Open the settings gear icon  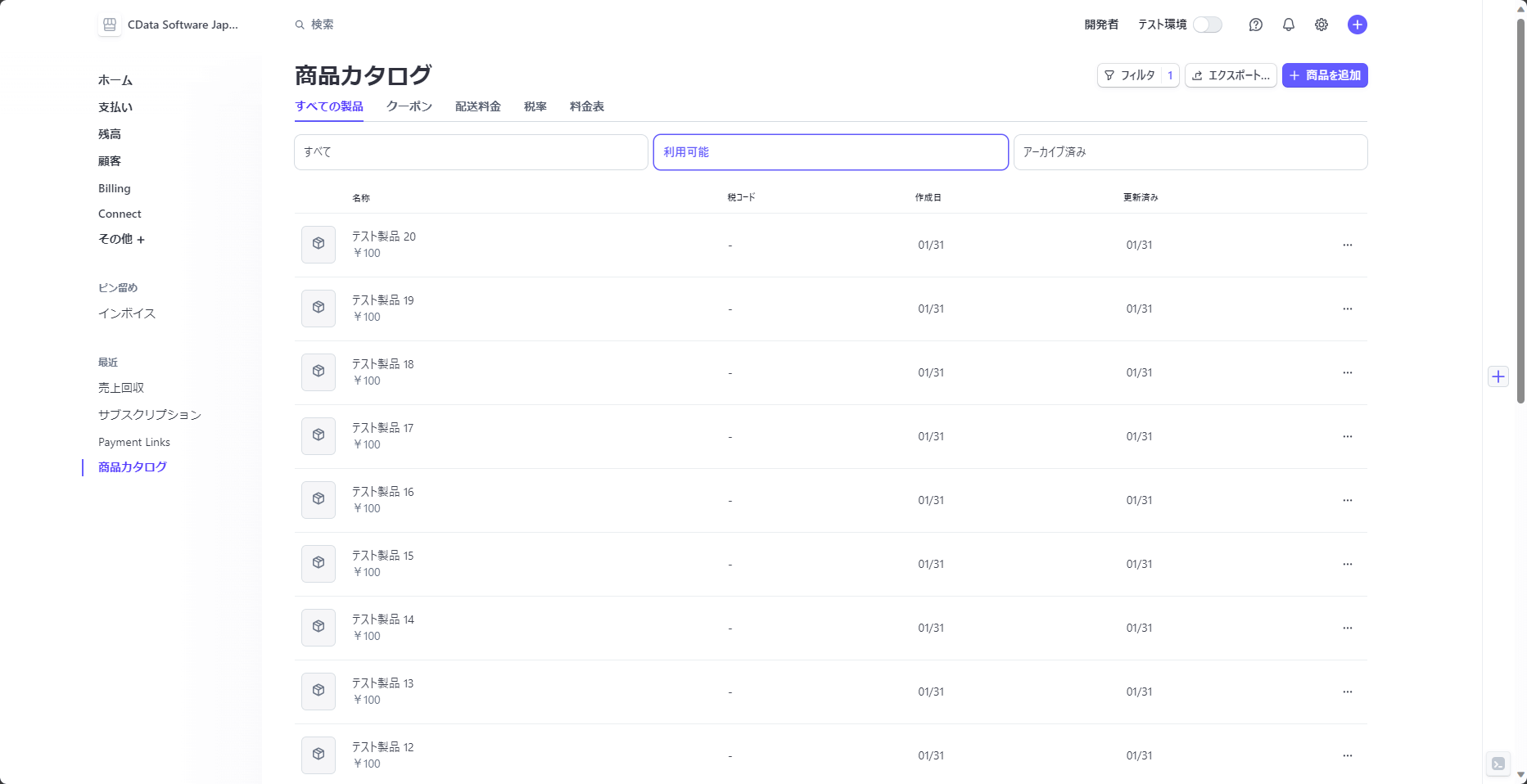coord(1321,25)
